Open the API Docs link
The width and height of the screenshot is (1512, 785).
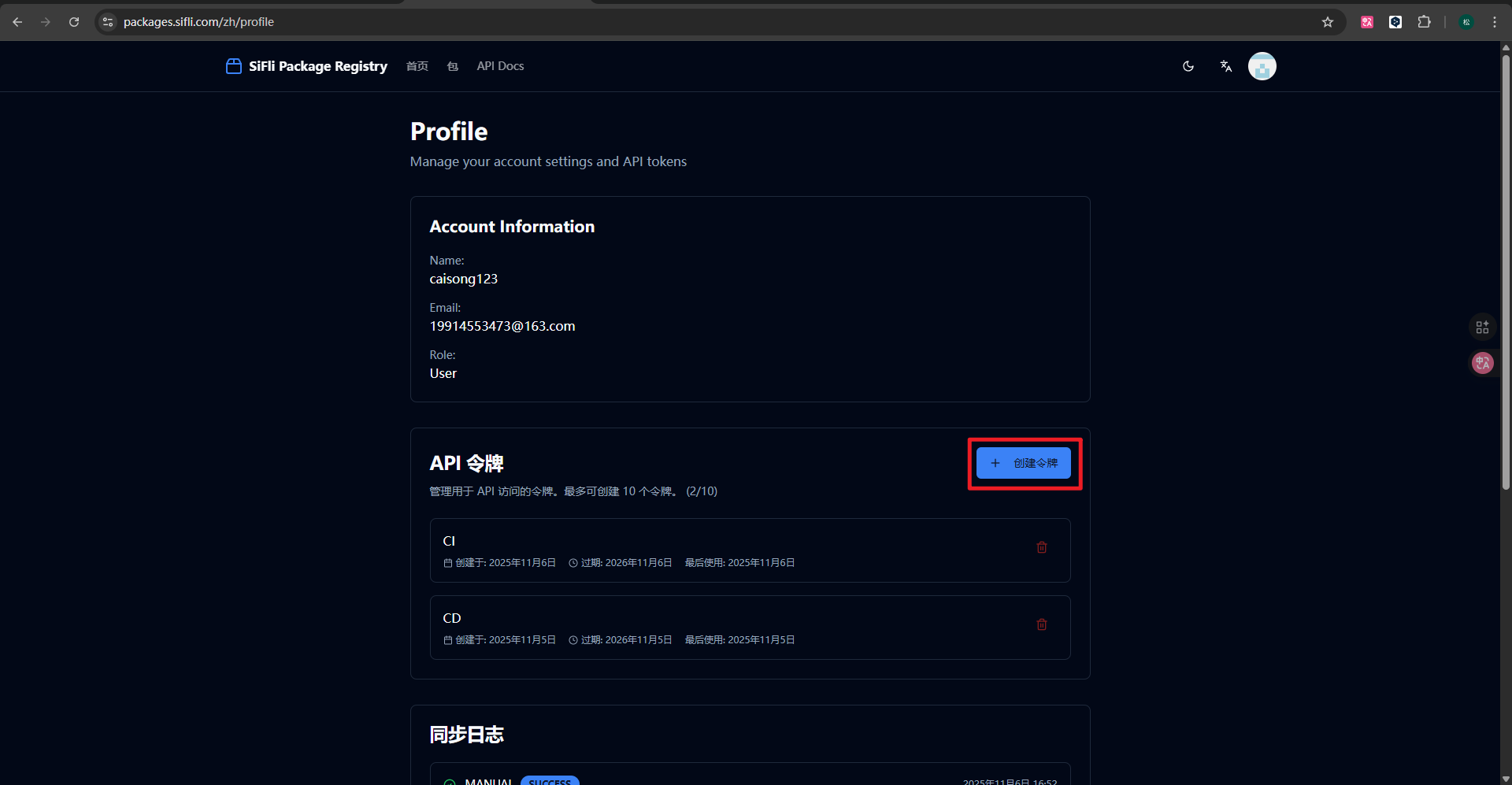tap(500, 66)
